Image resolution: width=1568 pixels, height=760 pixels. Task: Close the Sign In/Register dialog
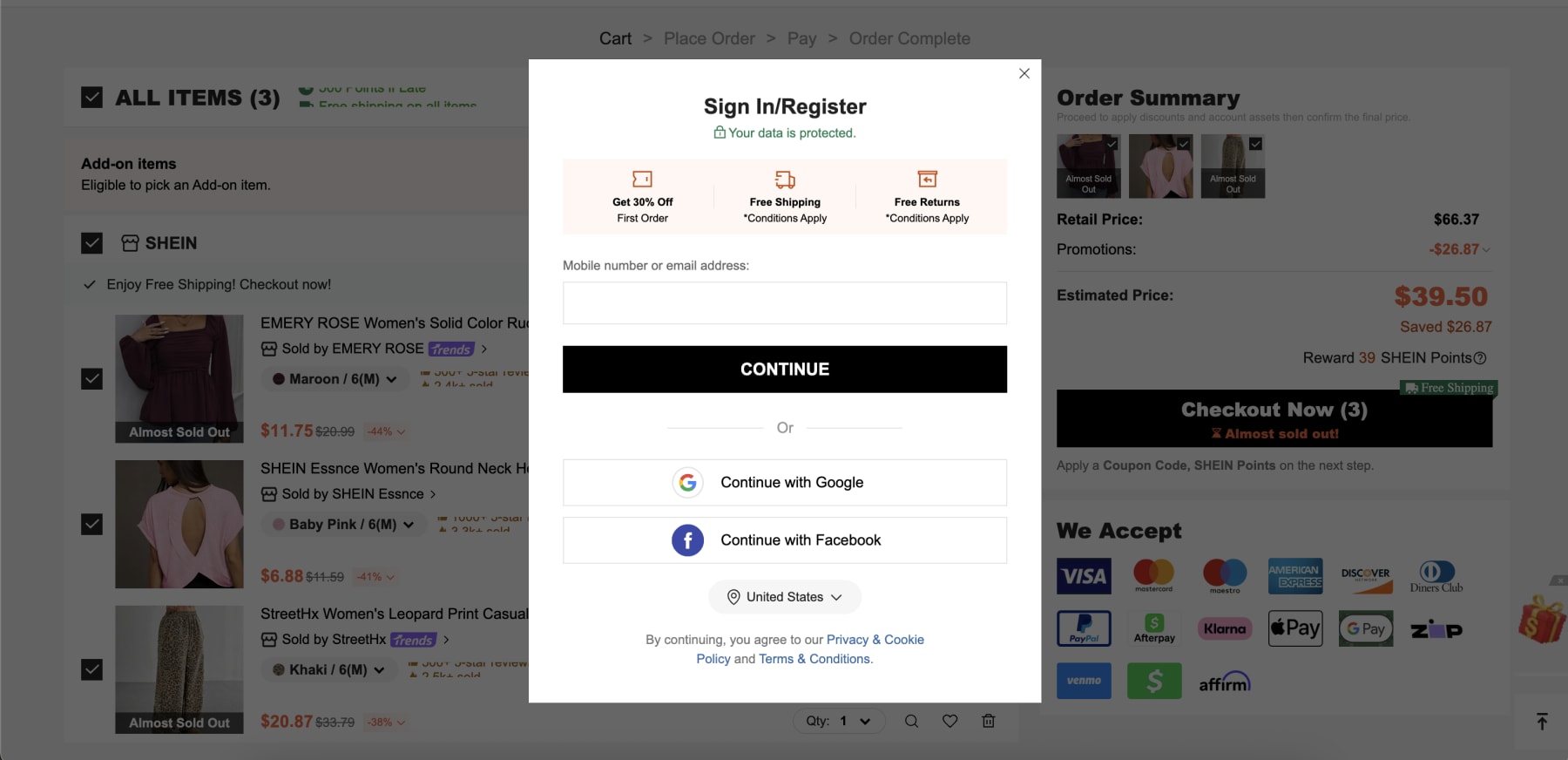point(1024,73)
